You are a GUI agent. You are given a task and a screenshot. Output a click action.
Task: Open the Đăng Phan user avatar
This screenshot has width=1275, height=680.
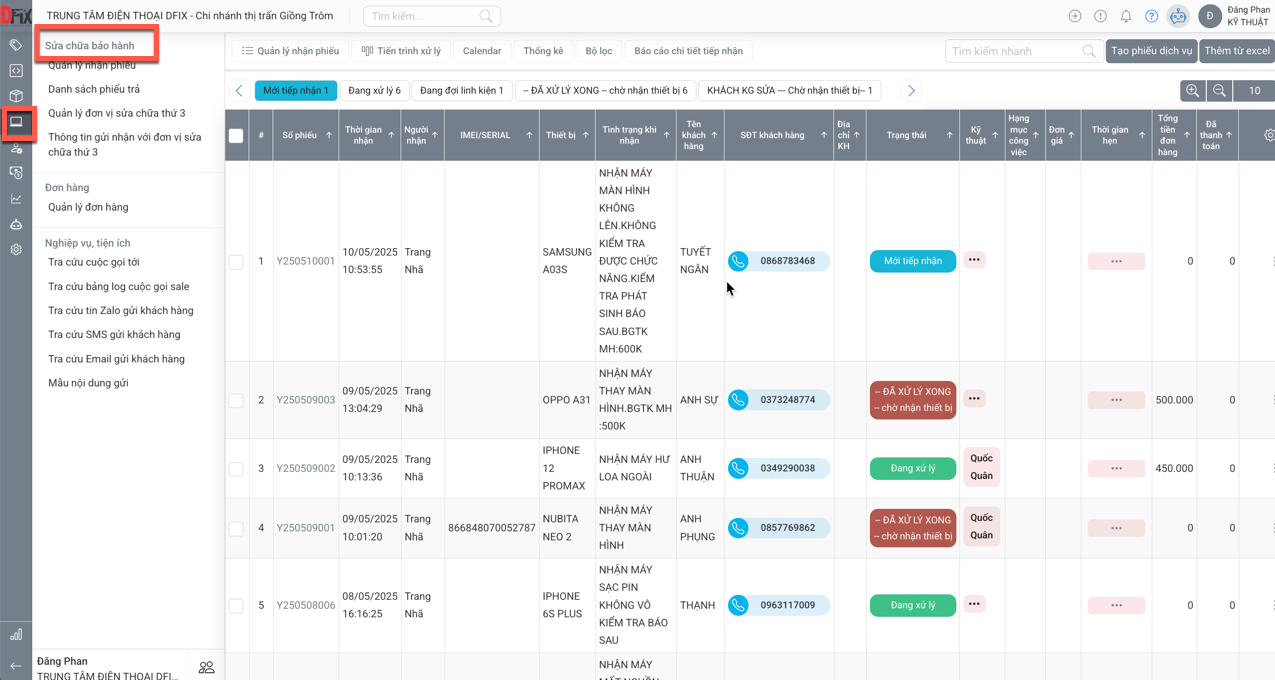[x=1210, y=16]
